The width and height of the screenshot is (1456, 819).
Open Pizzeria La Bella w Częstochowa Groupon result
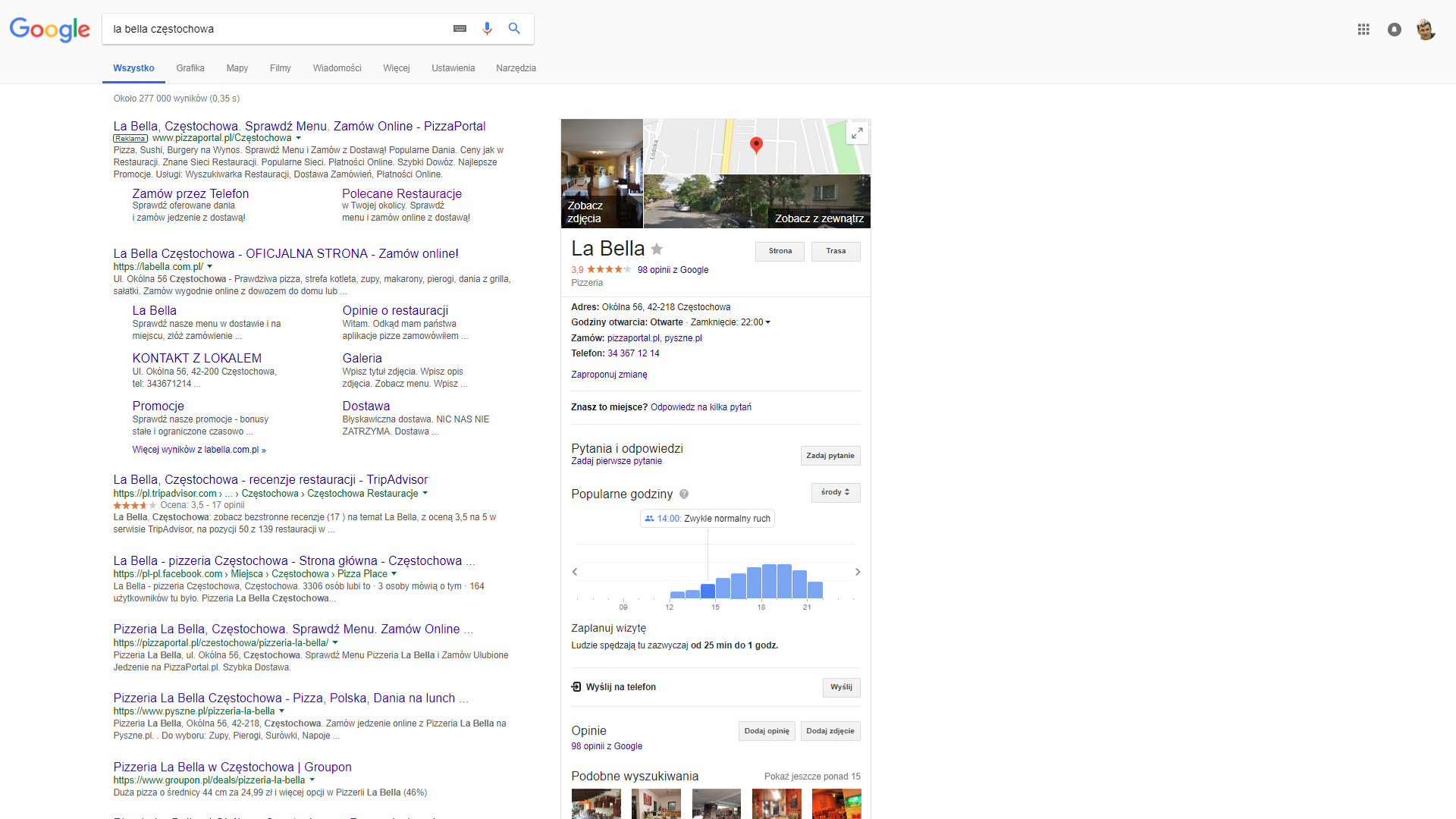pyautogui.click(x=232, y=767)
